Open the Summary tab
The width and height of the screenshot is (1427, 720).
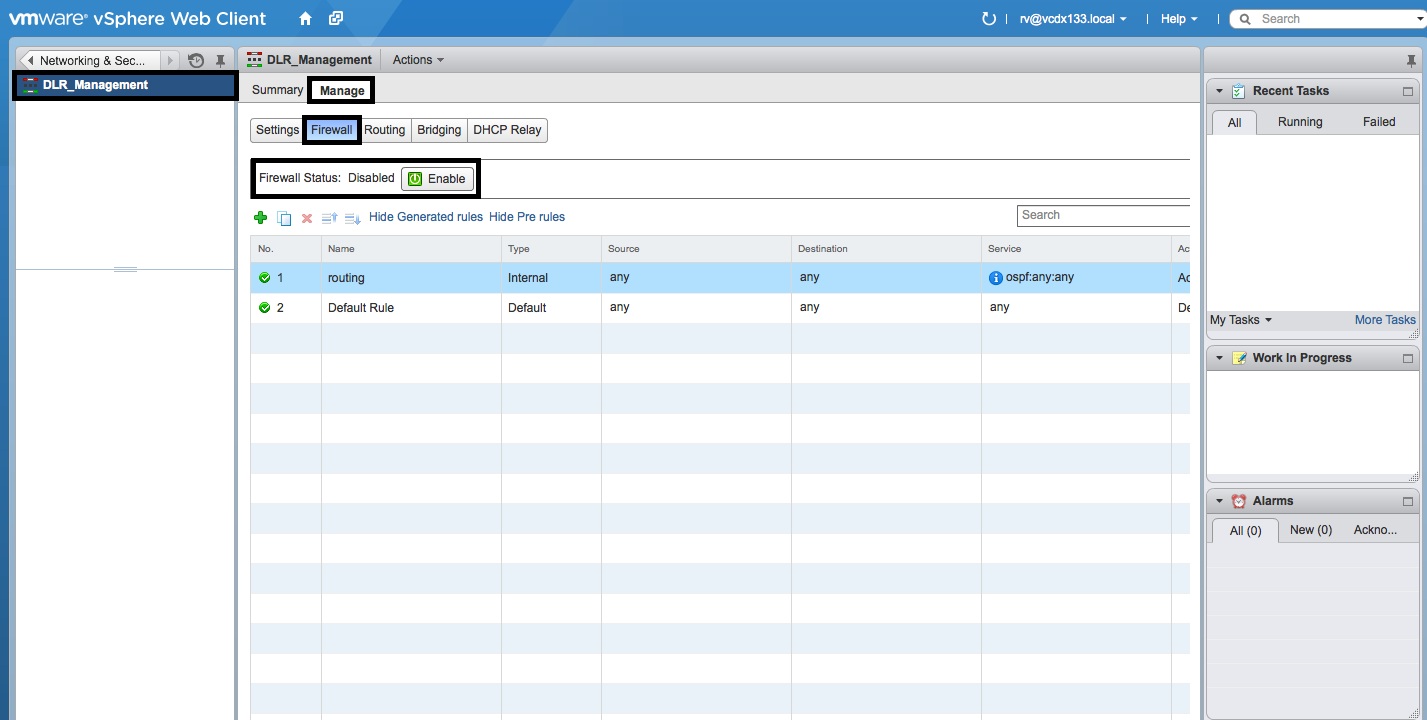coord(277,90)
